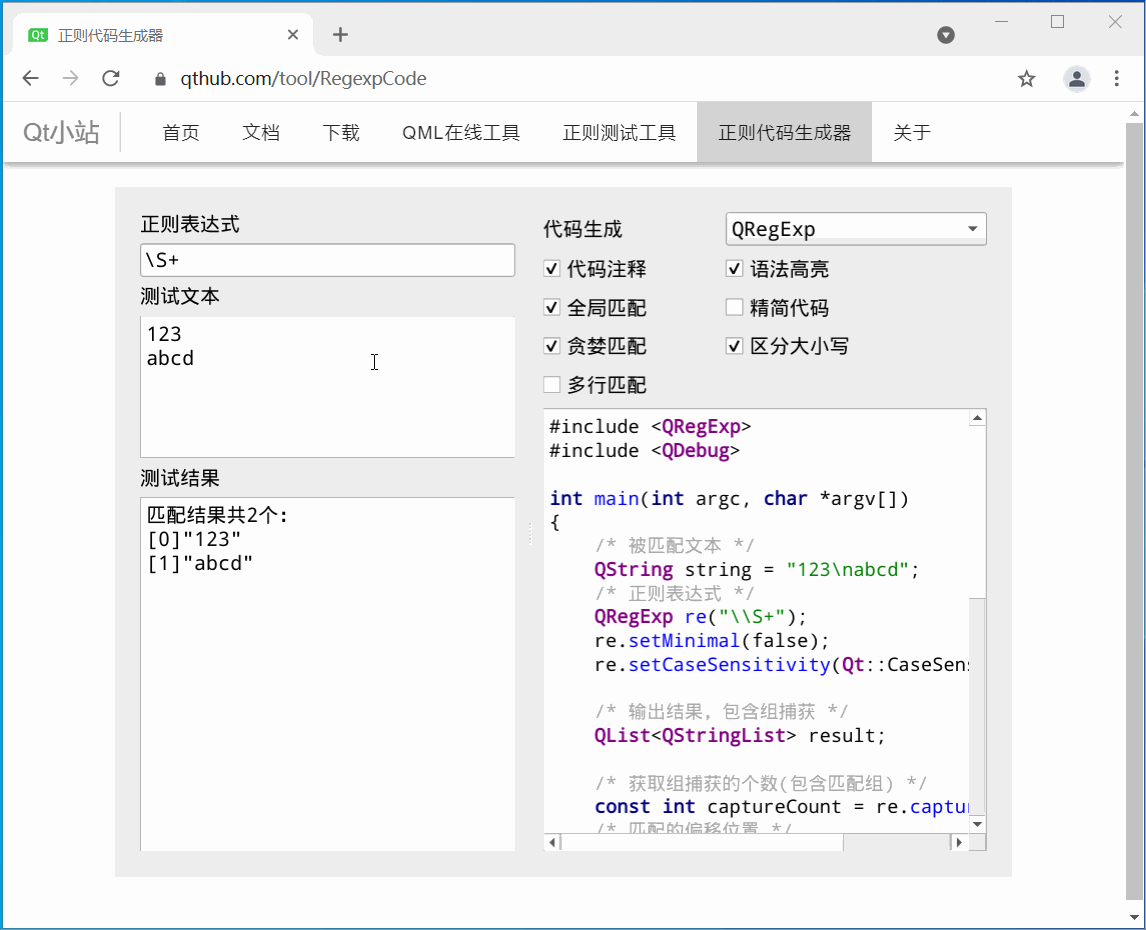Click the site lock icon
The width and height of the screenshot is (1146, 930).
click(x=159, y=79)
